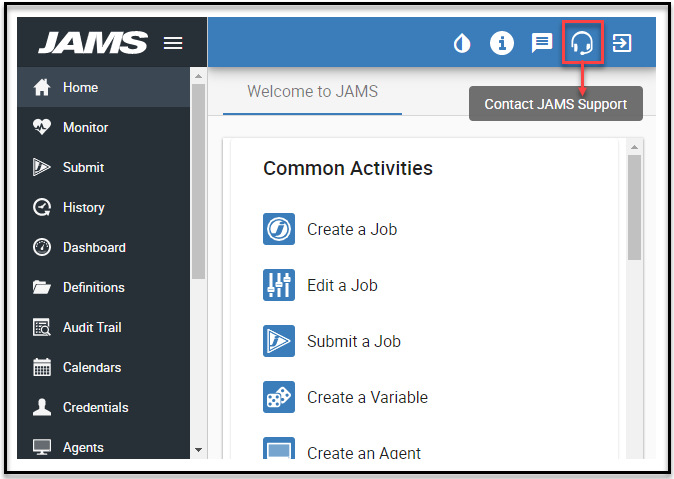Click the sidebar scrollbar thumb

point(198,181)
